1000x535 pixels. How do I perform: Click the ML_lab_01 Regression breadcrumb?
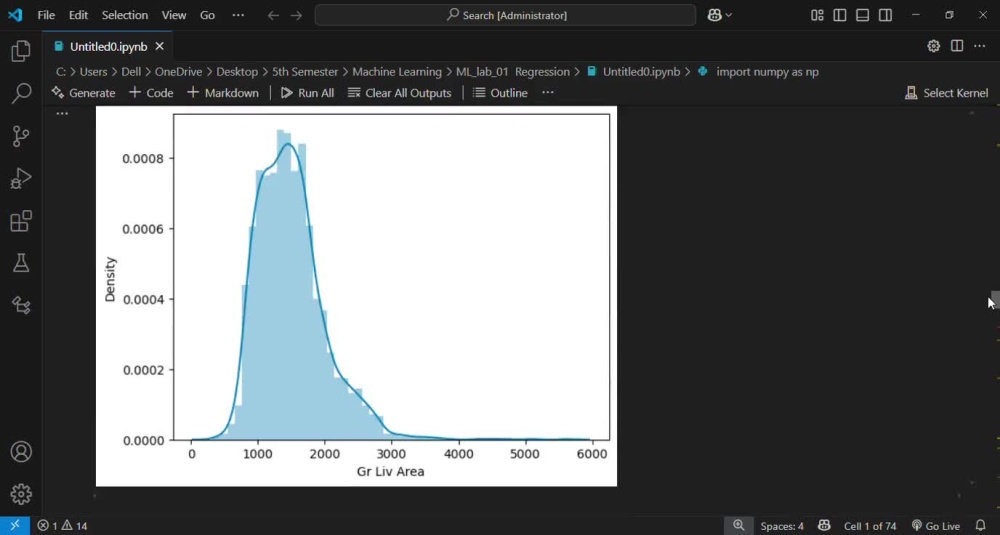(x=513, y=72)
